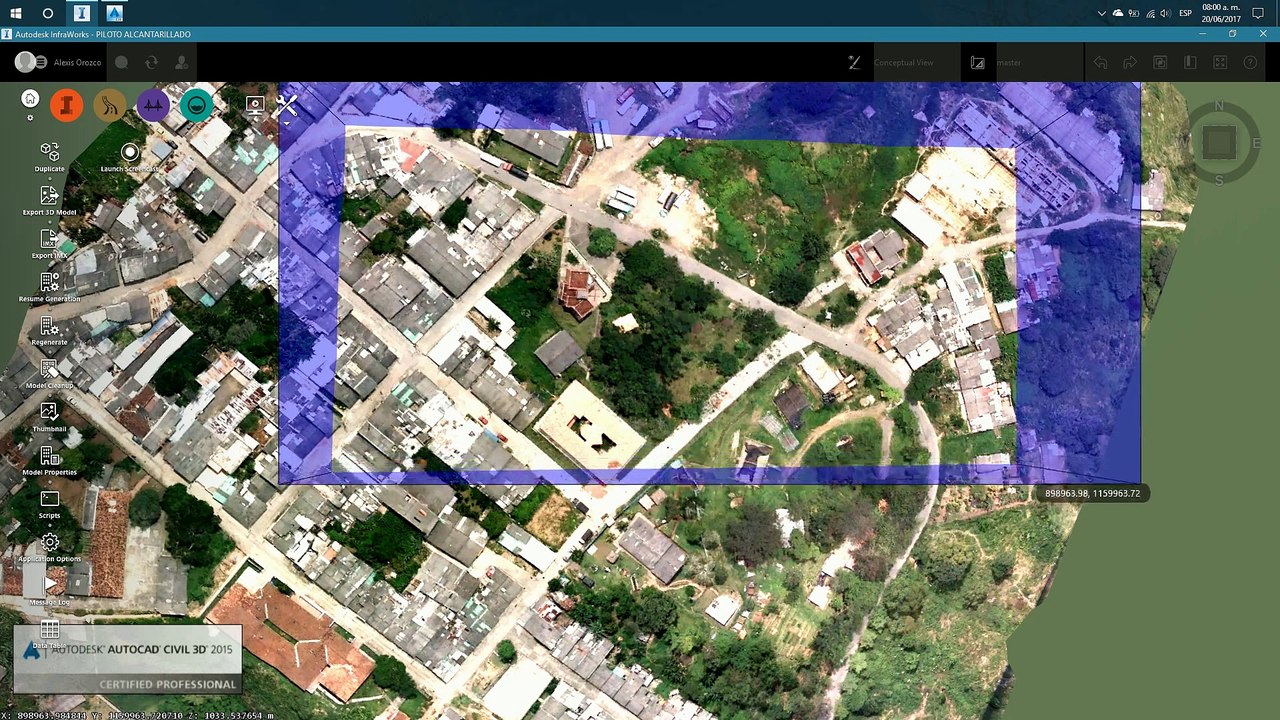Click the Duplicate model tool
The width and height of the screenshot is (1280, 720).
click(x=49, y=157)
